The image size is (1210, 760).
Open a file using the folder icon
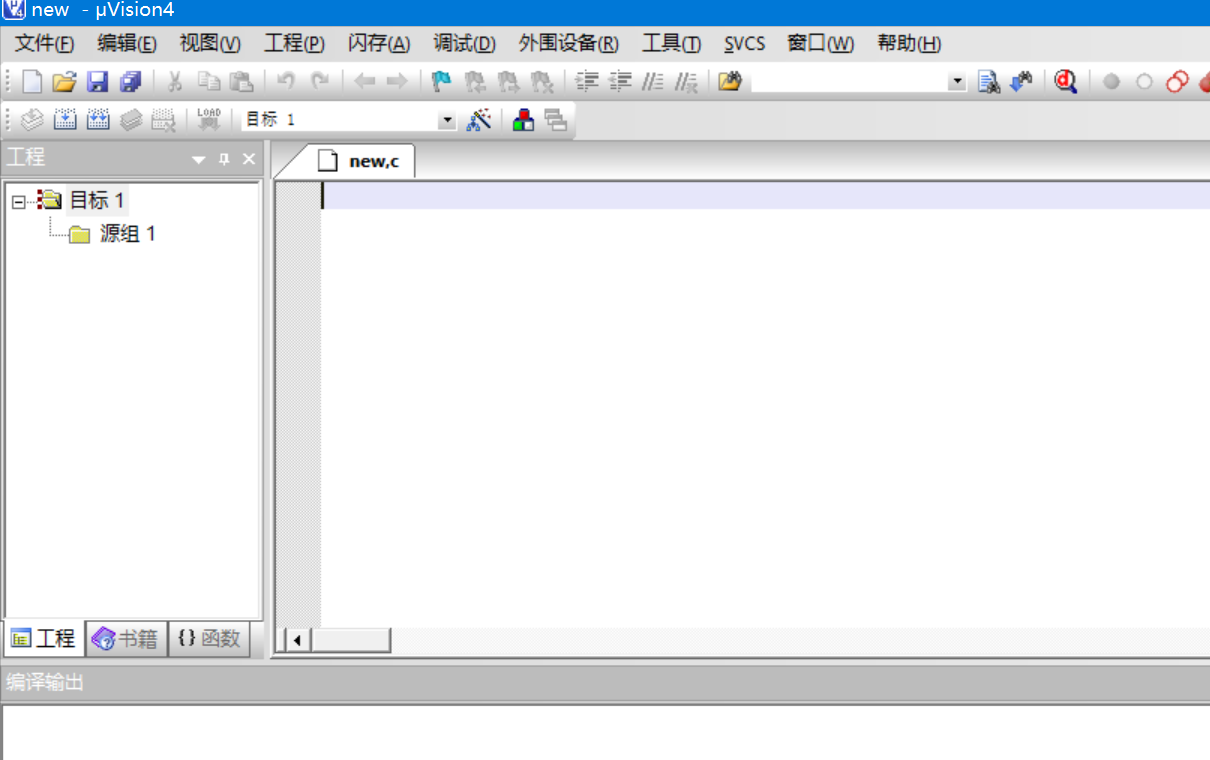(65, 82)
